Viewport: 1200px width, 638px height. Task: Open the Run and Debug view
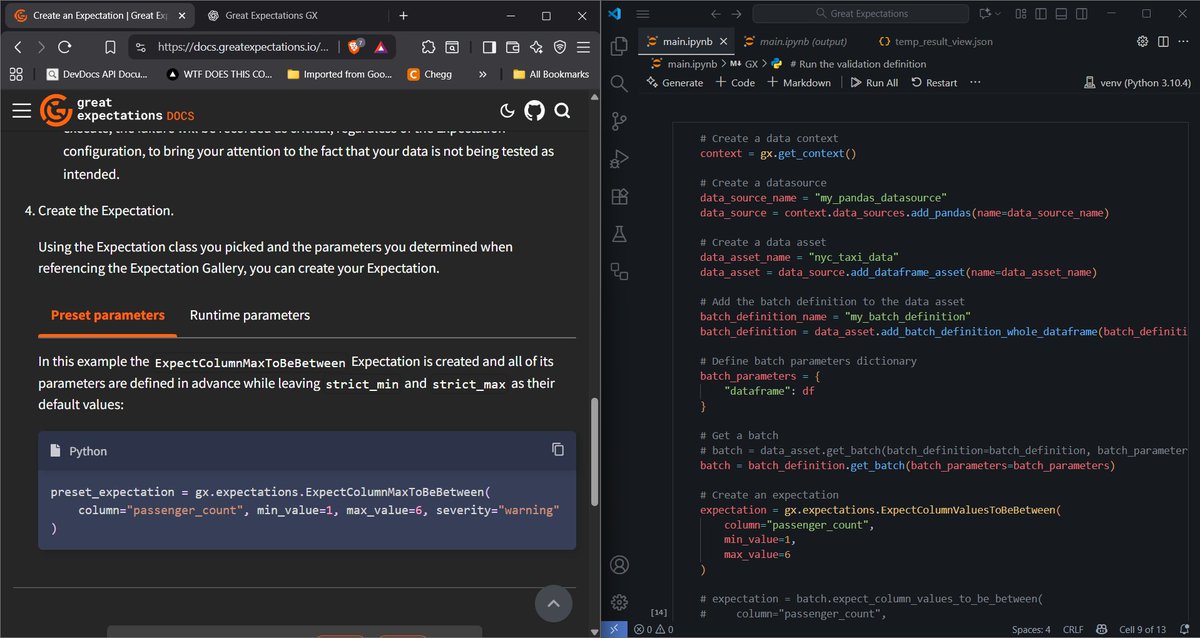pos(619,158)
